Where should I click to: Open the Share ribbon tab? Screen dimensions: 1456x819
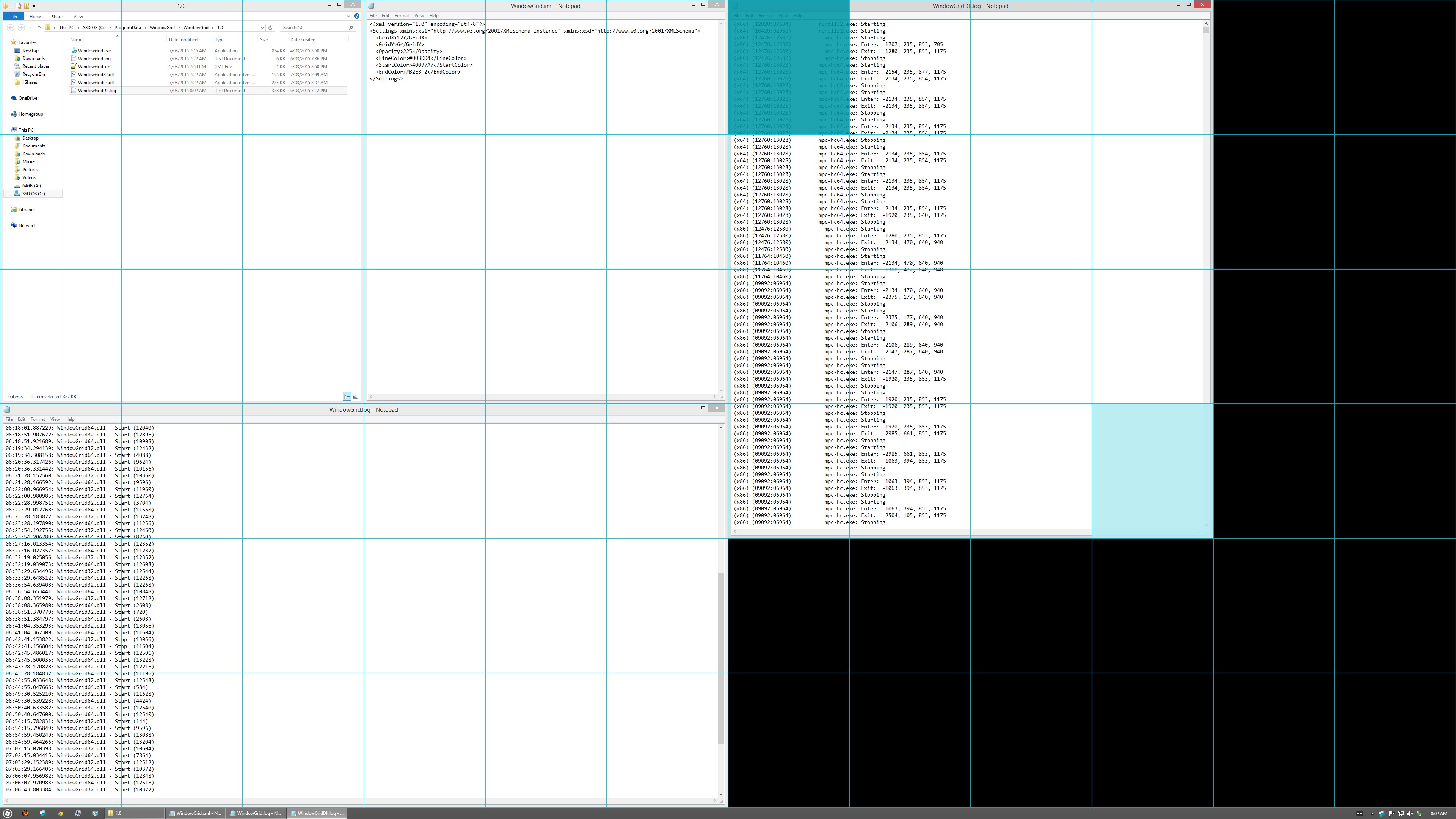56,16
